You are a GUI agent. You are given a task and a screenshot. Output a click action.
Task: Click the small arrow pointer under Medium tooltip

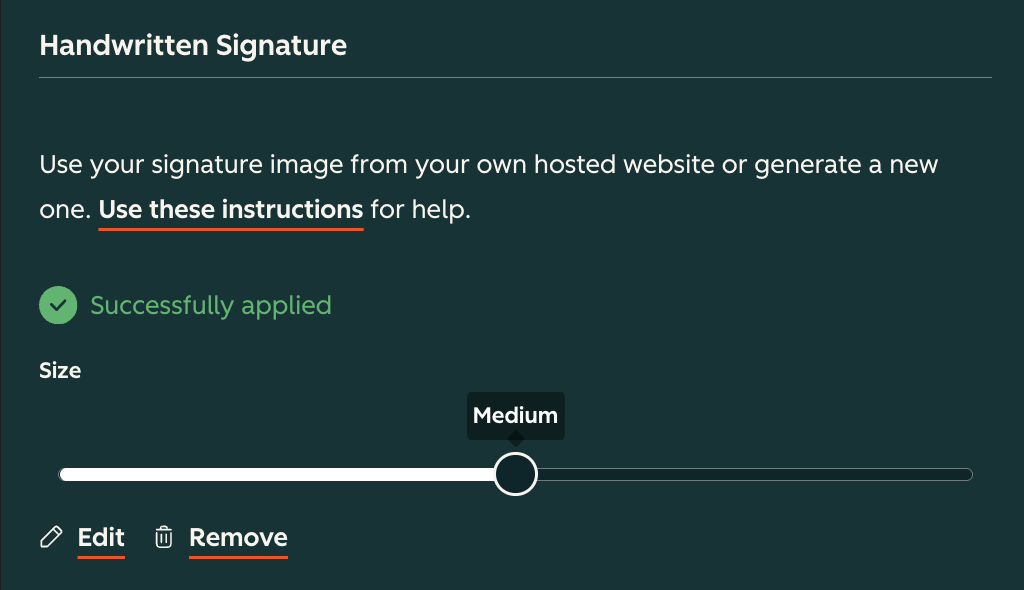[515, 440]
